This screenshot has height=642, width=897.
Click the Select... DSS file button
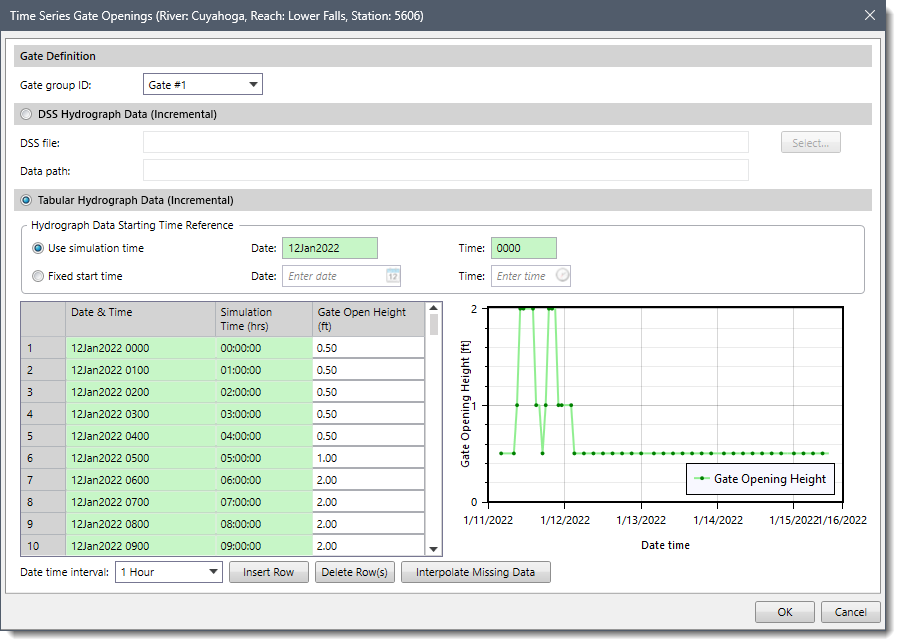point(811,142)
